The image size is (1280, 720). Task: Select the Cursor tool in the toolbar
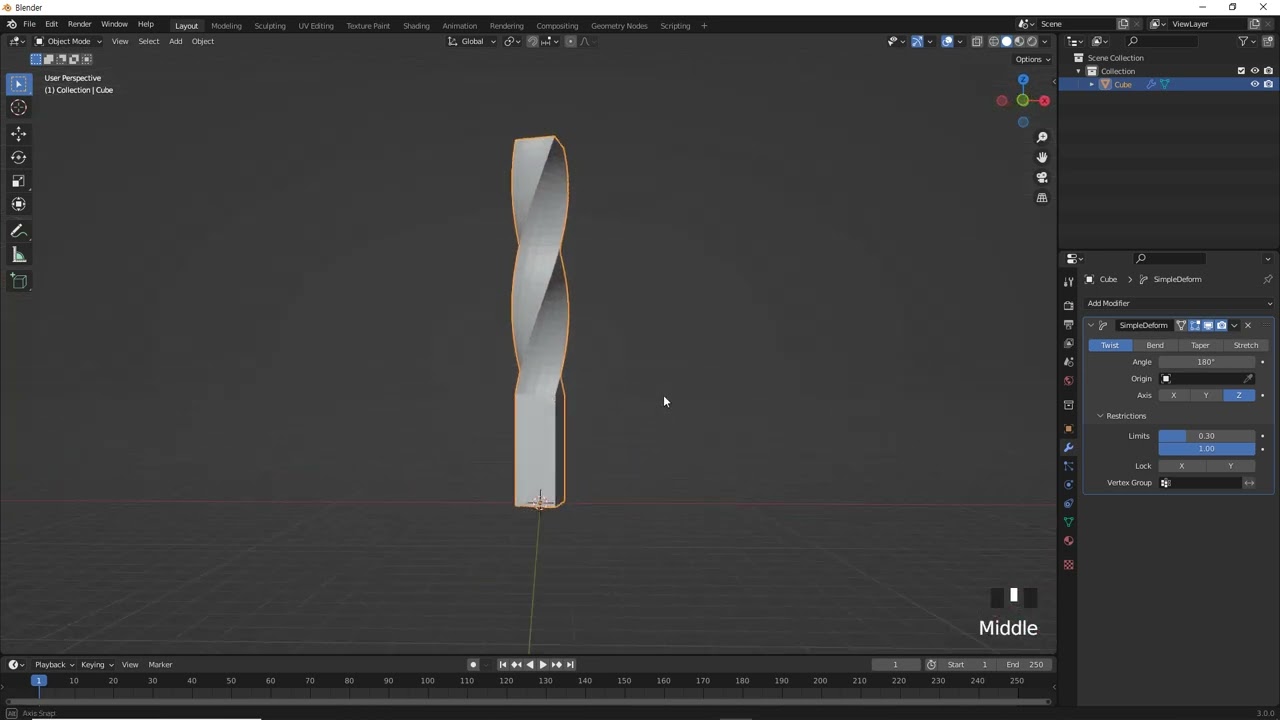pos(18,107)
